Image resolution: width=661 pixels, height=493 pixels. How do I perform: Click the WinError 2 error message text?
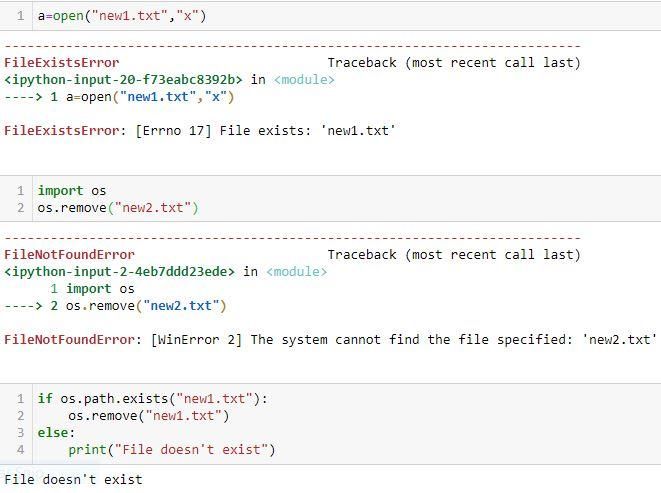[x=403, y=339]
